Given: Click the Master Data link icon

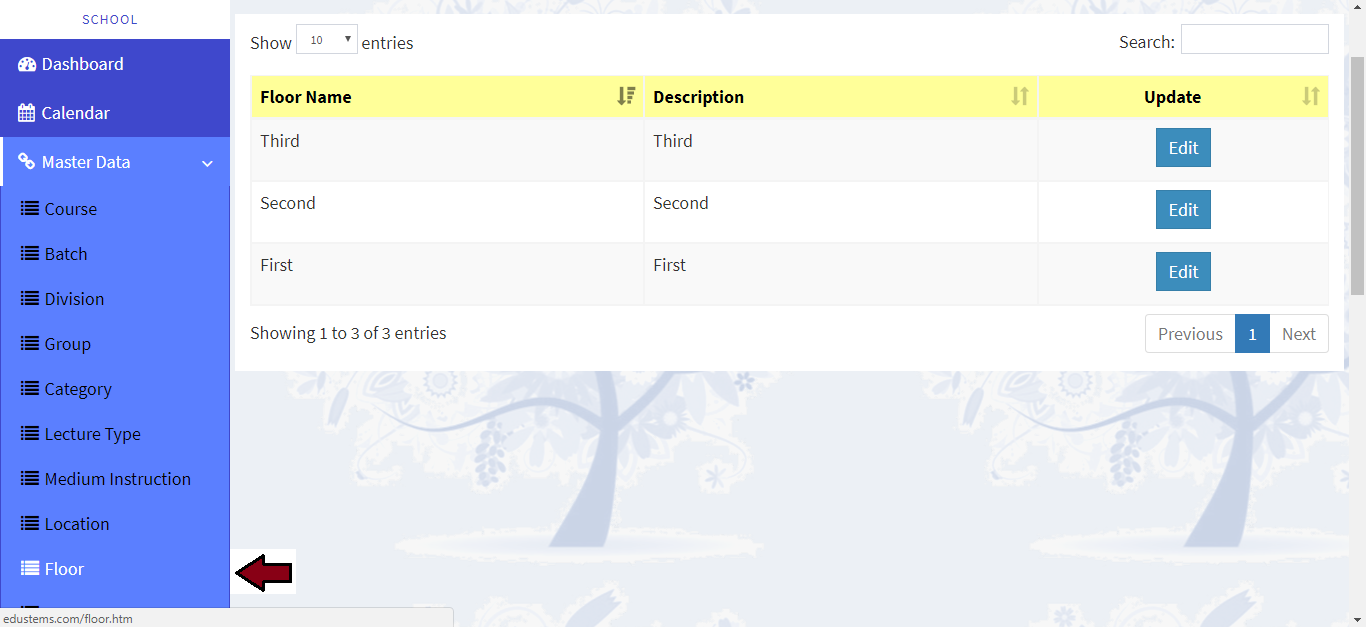Looking at the screenshot, I should 27,162.
